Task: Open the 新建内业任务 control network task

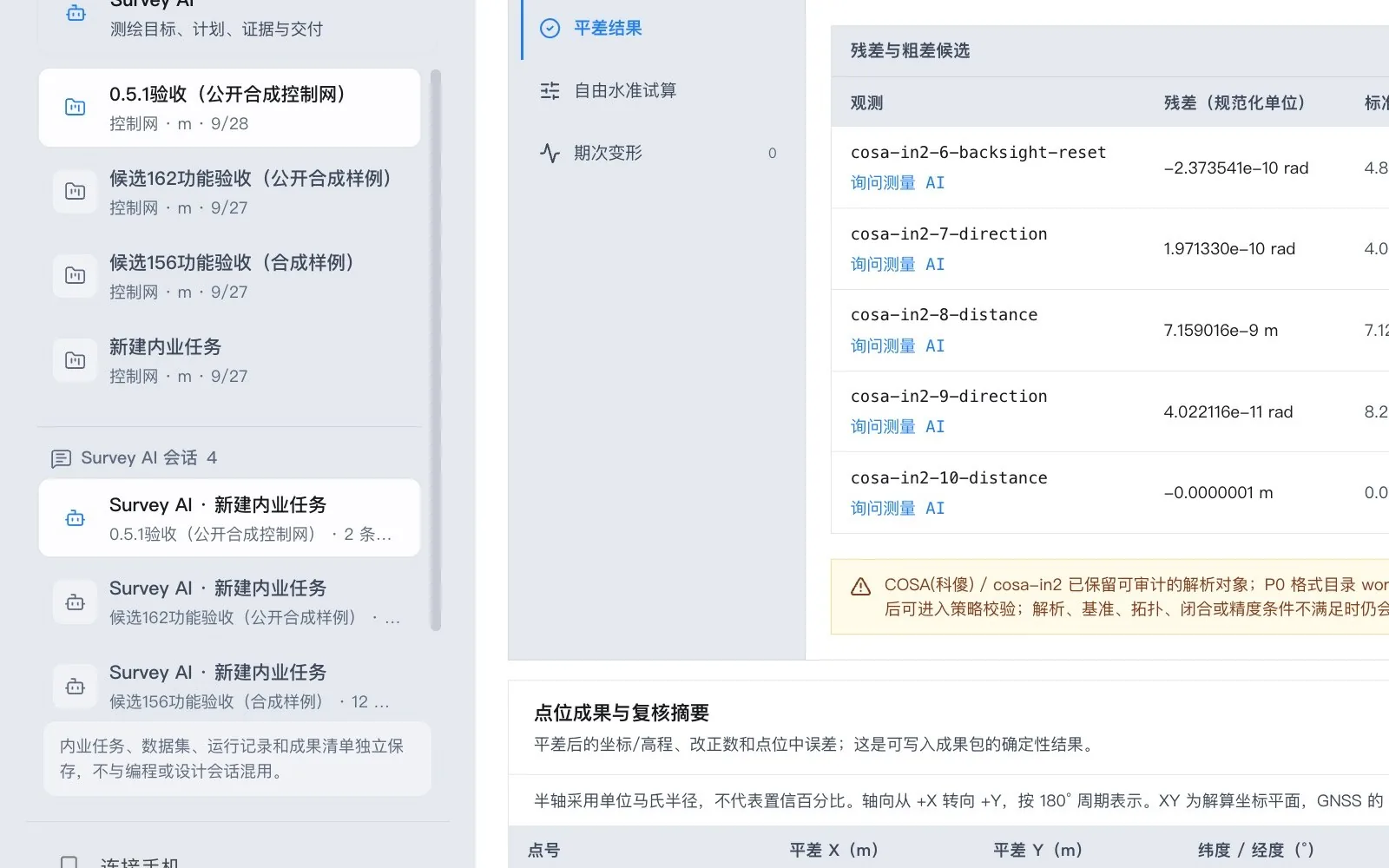Action: 229,360
